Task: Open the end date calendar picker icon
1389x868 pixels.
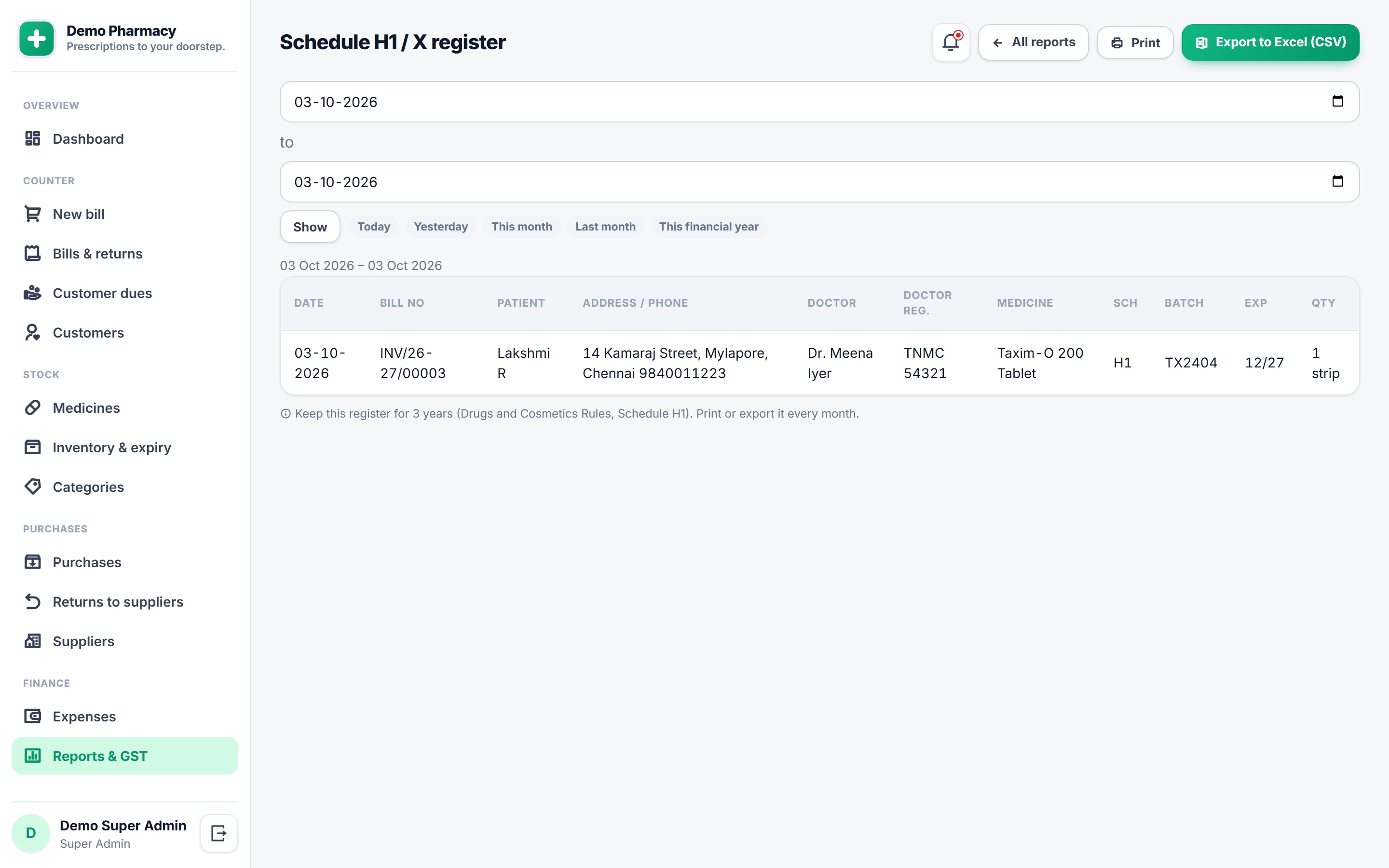Action: [1337, 181]
